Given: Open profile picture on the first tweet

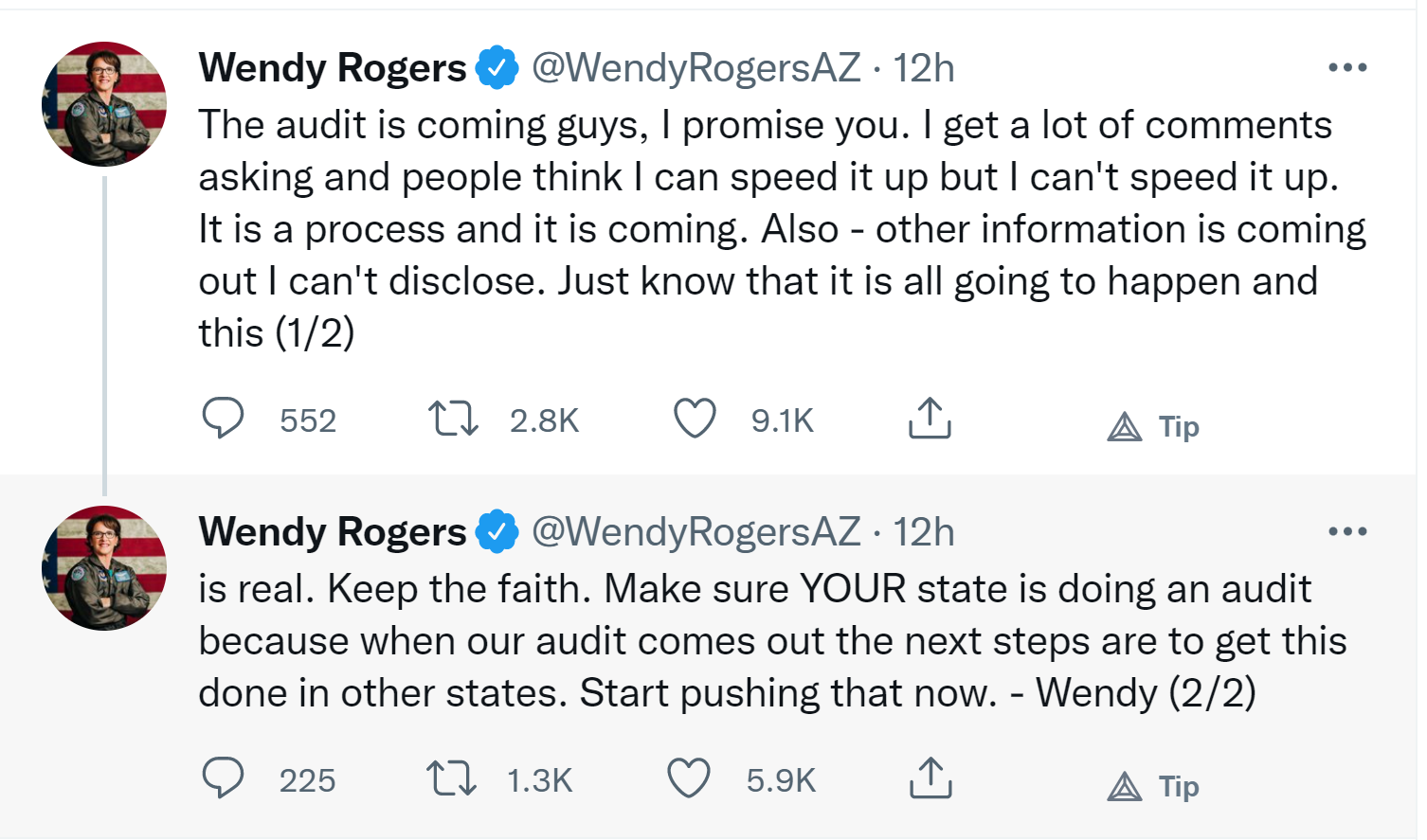Looking at the screenshot, I should (x=104, y=104).
